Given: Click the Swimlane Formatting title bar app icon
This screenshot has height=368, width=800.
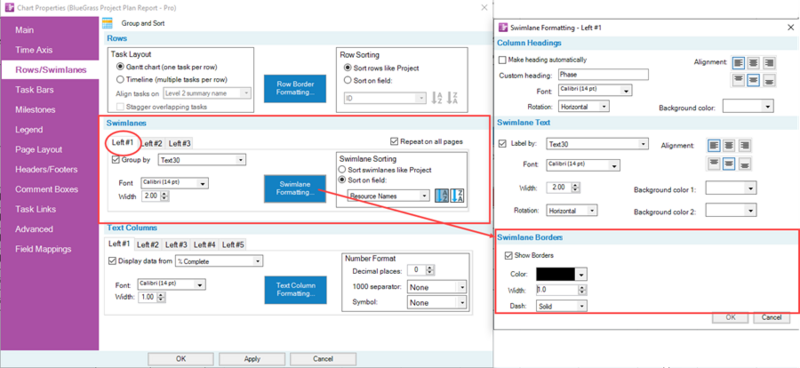Looking at the screenshot, I should (x=503, y=28).
